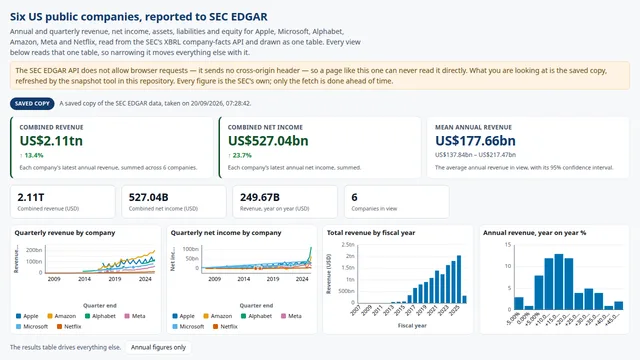Click the Quarterly revenue by company chart title
The width and height of the screenshot is (640, 360).
click(x=65, y=233)
